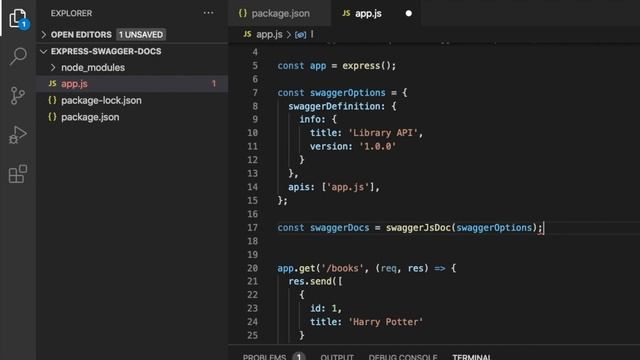This screenshot has height=360, width=640.
Task: Click 'id: 1' on line 23
Action: click(323, 309)
